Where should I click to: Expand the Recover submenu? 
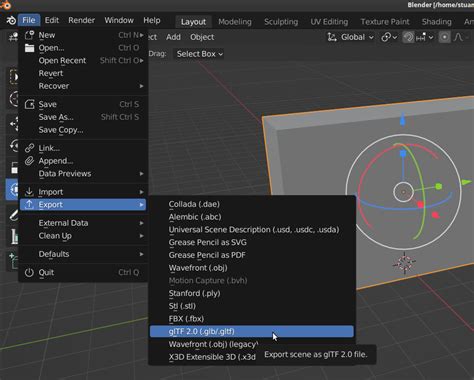tap(83, 86)
